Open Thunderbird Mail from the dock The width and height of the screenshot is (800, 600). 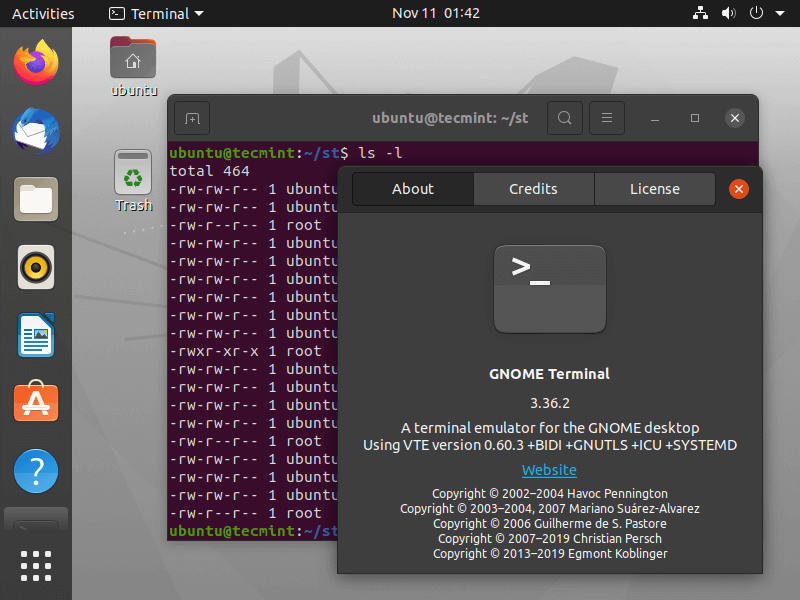[36, 131]
